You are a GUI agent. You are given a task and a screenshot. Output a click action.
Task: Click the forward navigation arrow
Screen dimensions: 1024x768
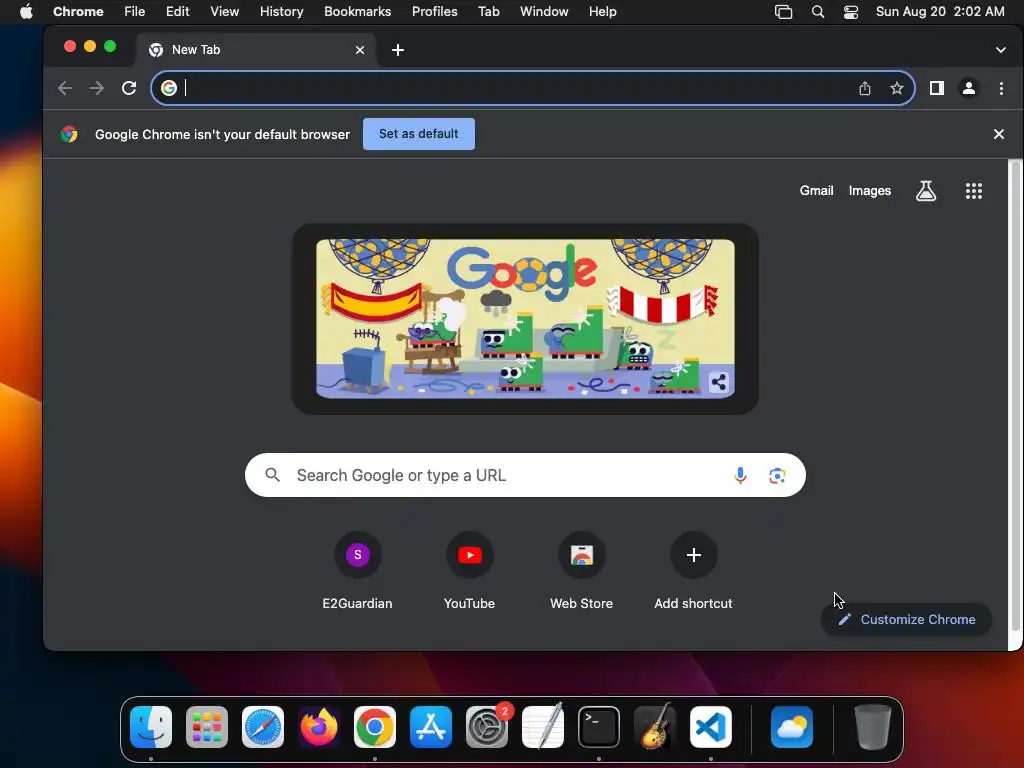pos(97,88)
